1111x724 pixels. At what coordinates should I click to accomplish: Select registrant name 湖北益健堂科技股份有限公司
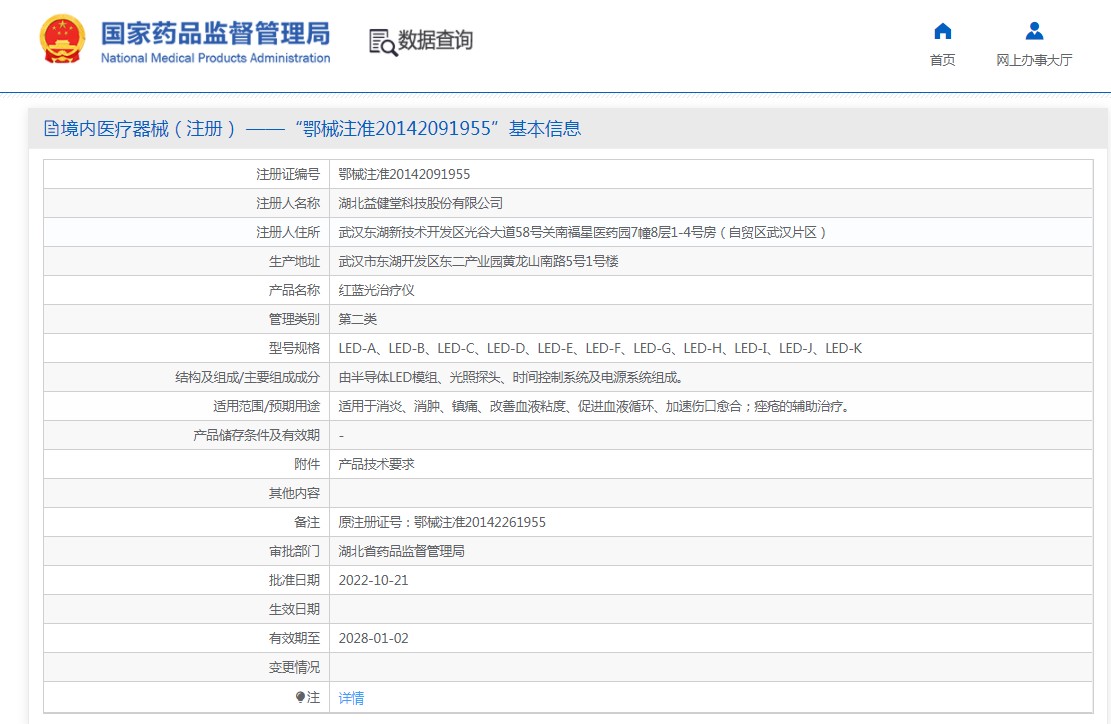(420, 203)
